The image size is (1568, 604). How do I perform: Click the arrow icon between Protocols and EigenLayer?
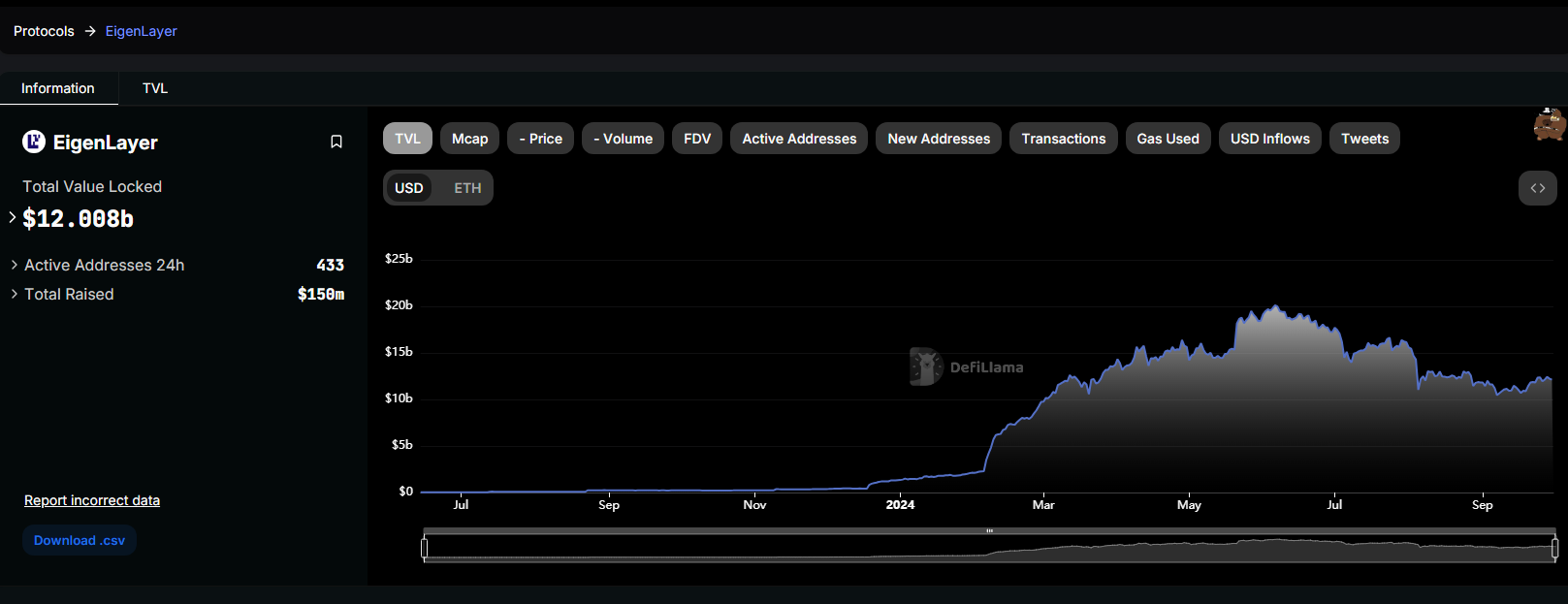90,31
